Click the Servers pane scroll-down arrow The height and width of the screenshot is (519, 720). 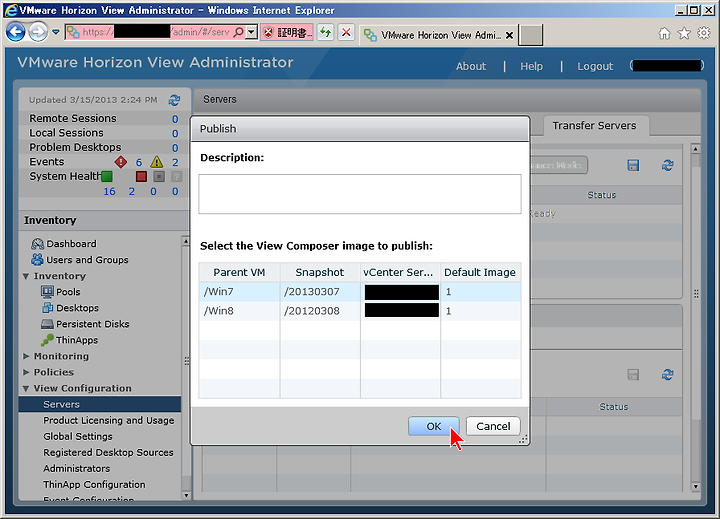(x=695, y=486)
